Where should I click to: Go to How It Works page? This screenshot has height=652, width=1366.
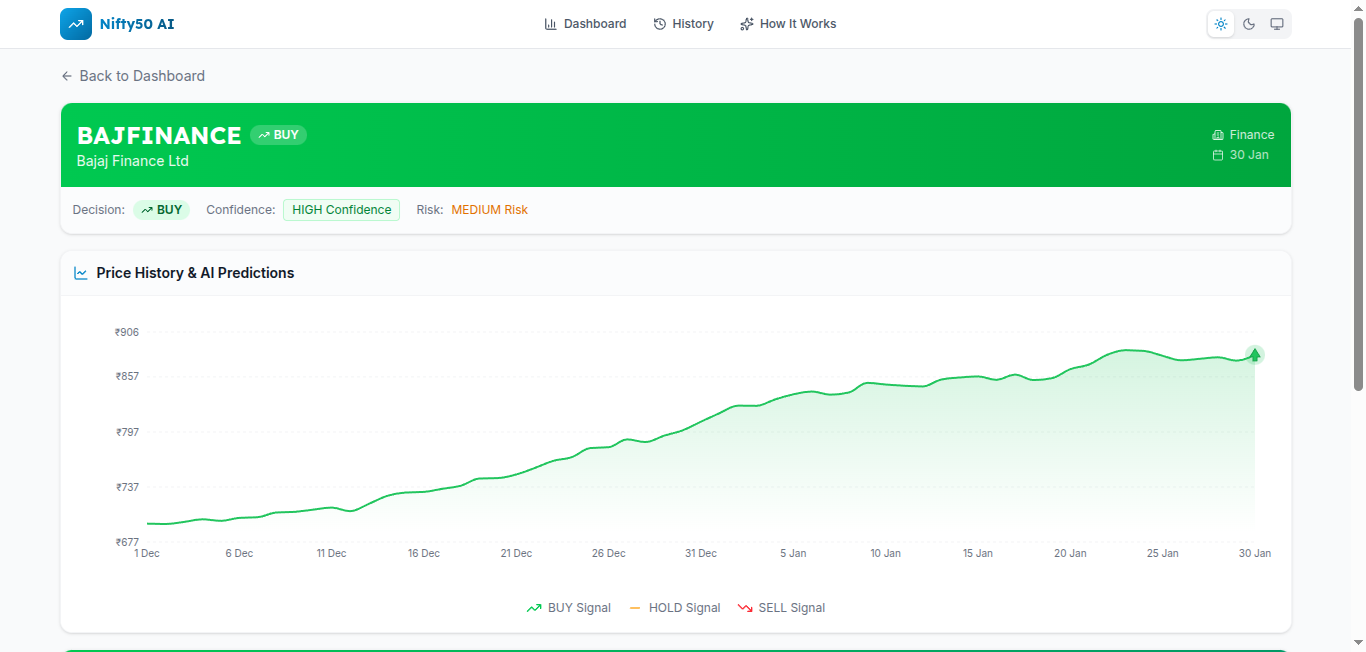pyautogui.click(x=788, y=24)
